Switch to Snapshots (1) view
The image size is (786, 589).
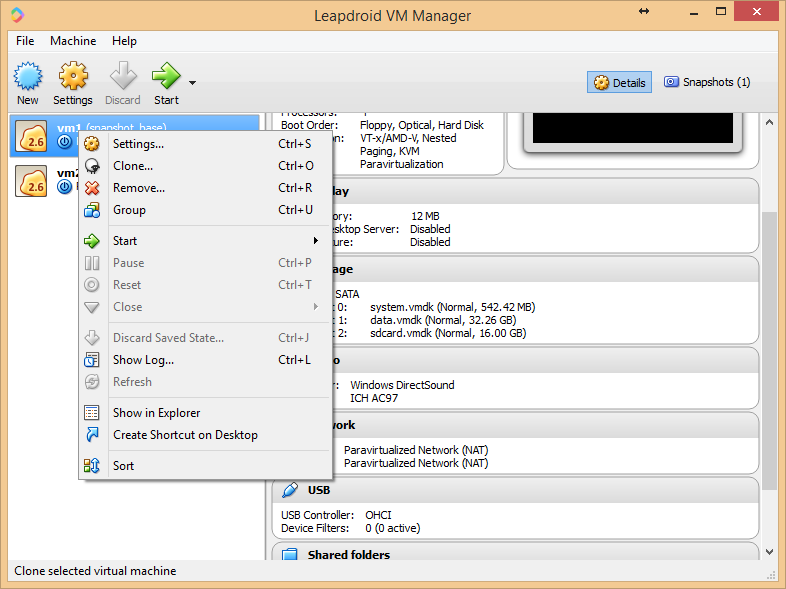707,82
